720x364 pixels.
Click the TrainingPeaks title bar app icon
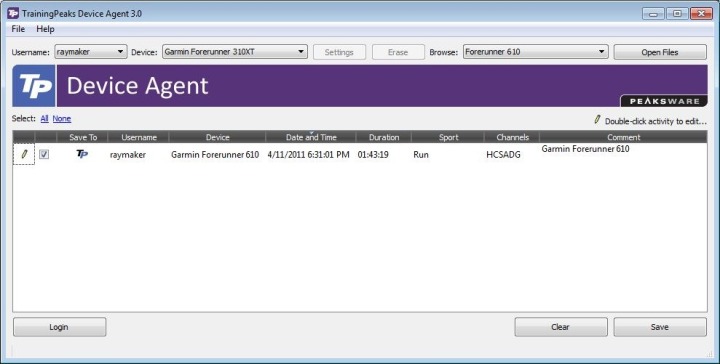click(x=13, y=13)
